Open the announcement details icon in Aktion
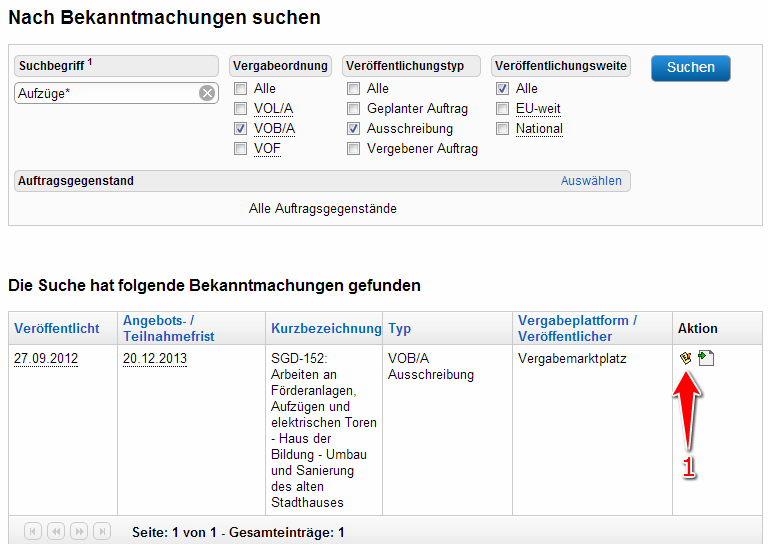This screenshot has height=544, width=768. point(685,358)
